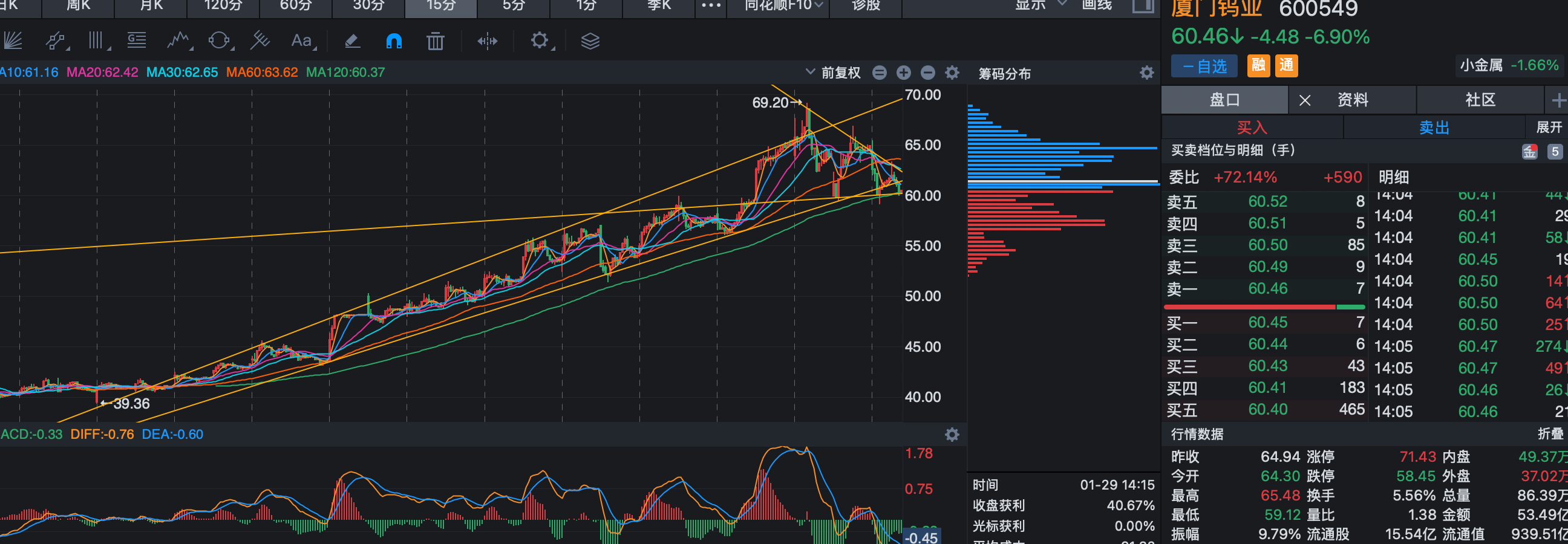1568x544 pixels.
Task: Open the 资料 information tab
Action: tap(1352, 100)
